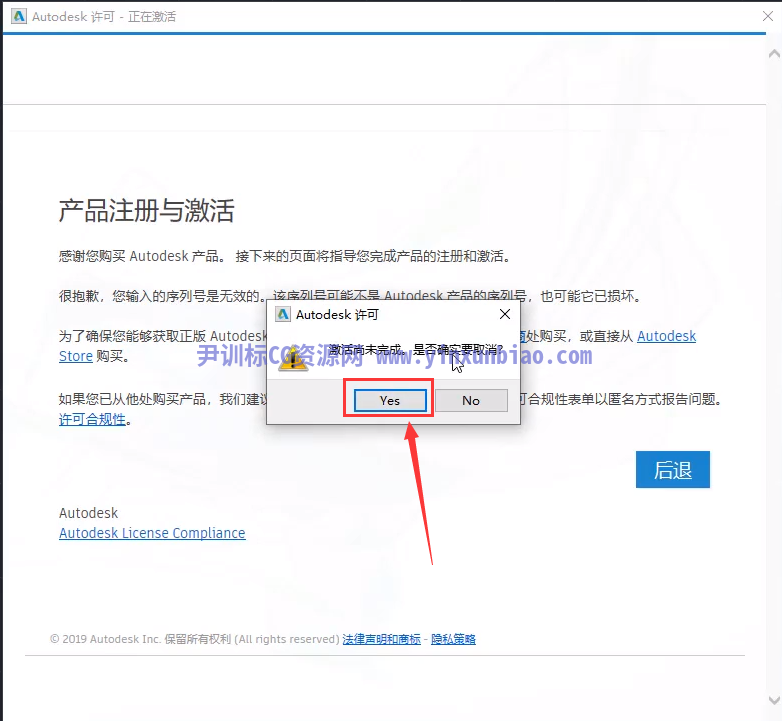Click the Autodesk logo in main window title

(x=19, y=16)
